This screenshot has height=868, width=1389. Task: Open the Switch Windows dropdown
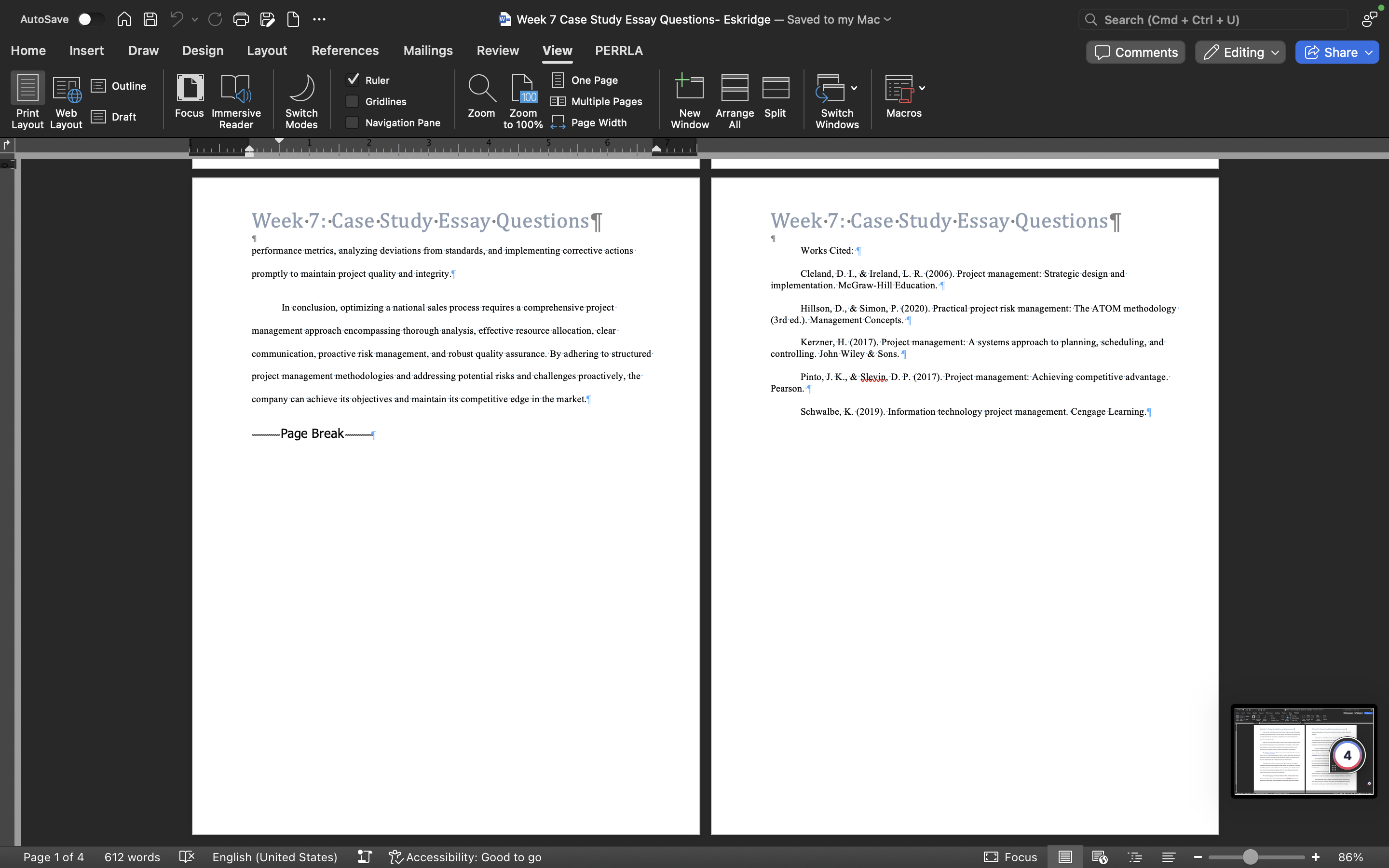click(854, 88)
